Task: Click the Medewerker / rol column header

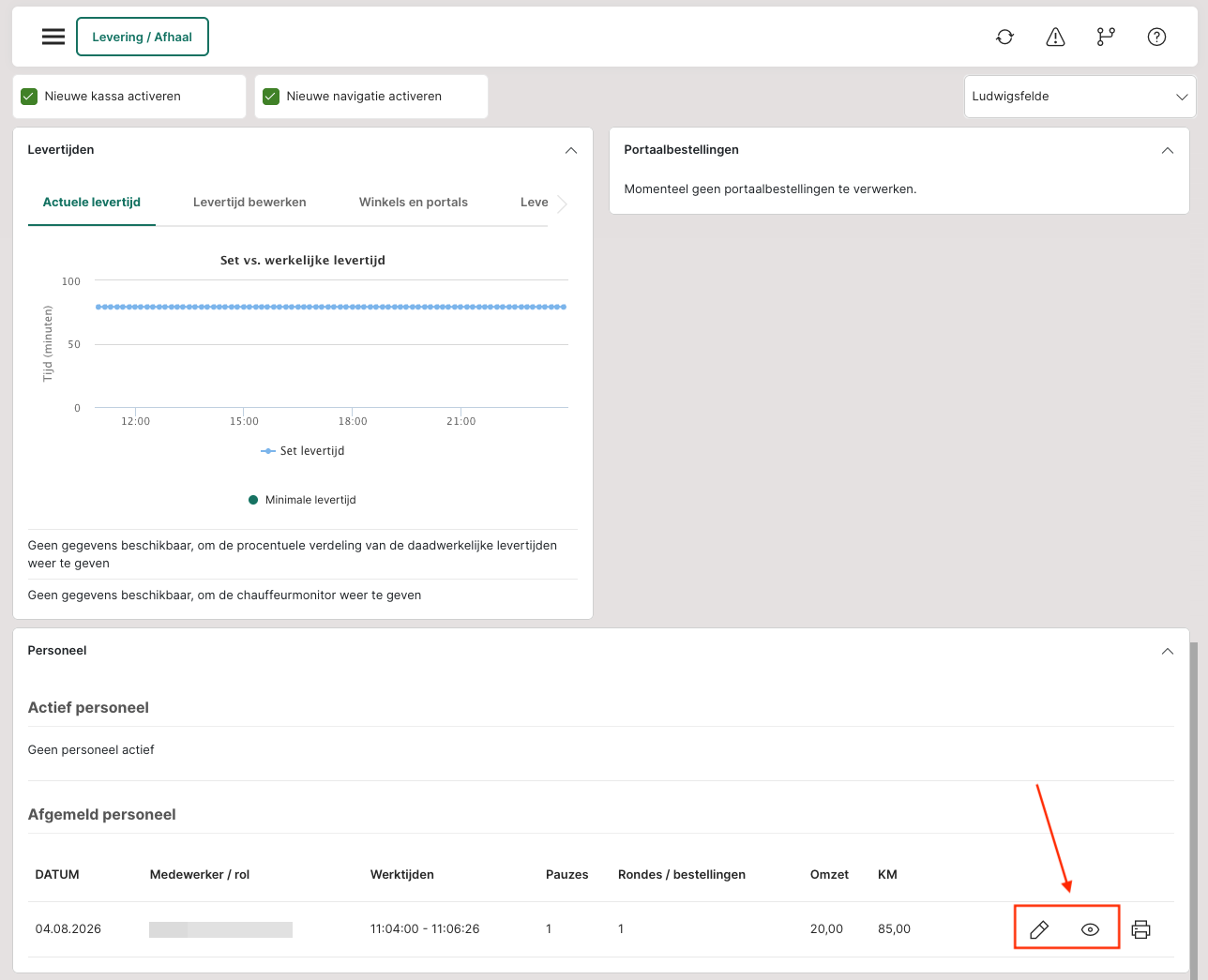Action: coord(200,875)
